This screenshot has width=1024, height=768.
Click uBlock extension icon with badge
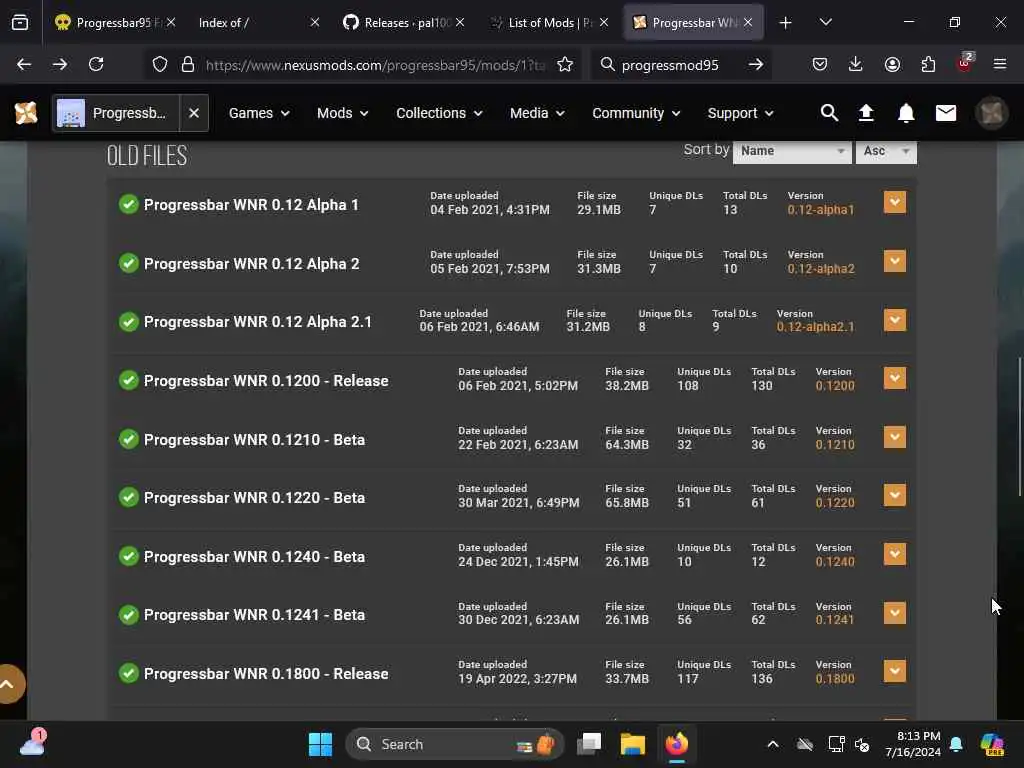coord(965,63)
